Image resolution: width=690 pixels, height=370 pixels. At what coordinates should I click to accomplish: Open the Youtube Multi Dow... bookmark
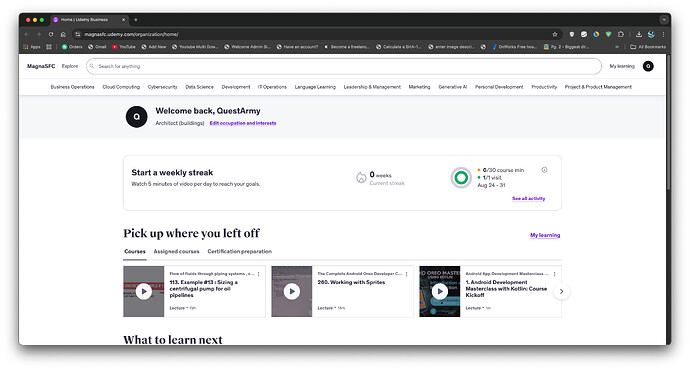click(x=195, y=47)
